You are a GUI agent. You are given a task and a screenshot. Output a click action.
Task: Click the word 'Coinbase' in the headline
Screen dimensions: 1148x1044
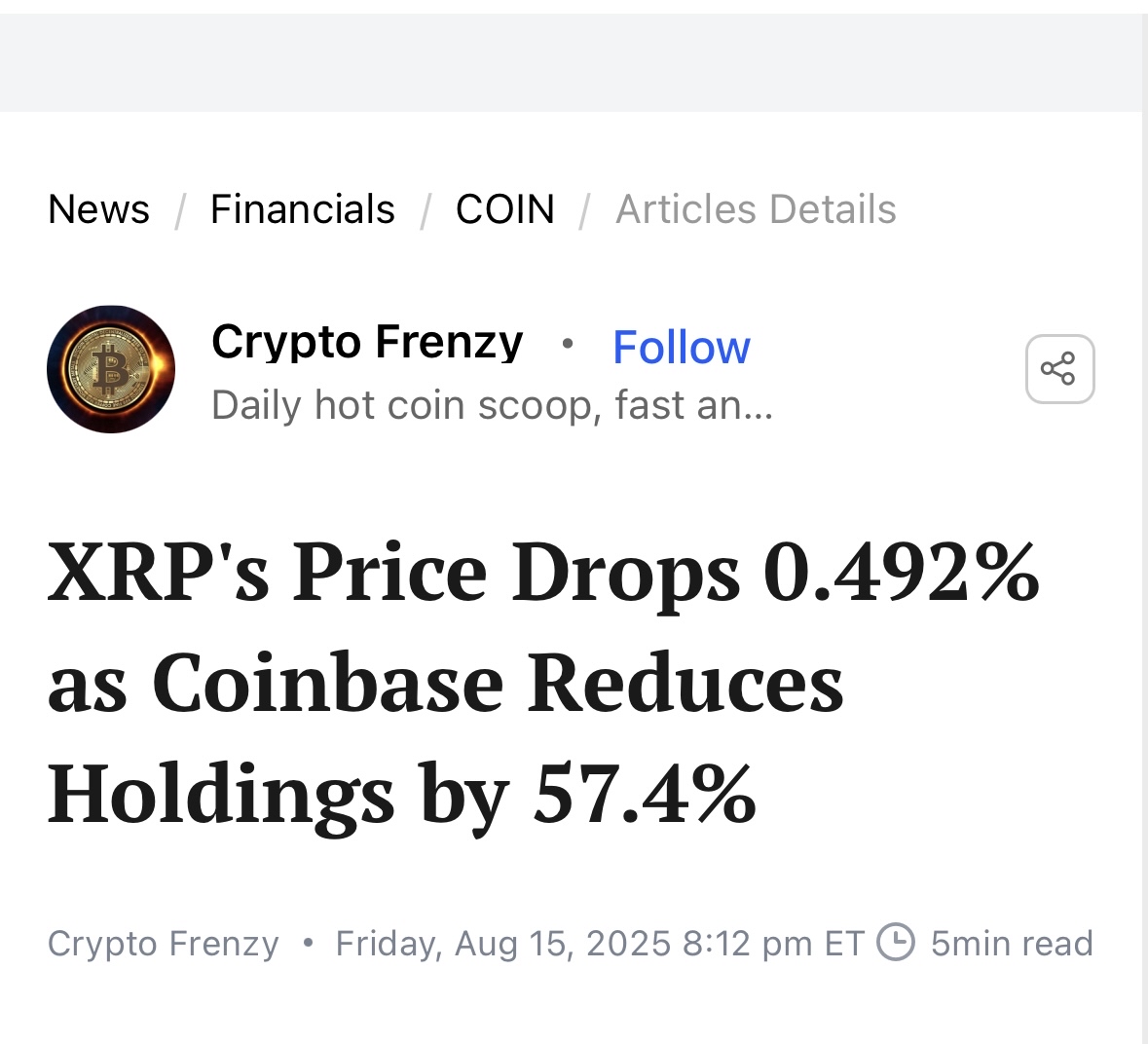(x=328, y=683)
